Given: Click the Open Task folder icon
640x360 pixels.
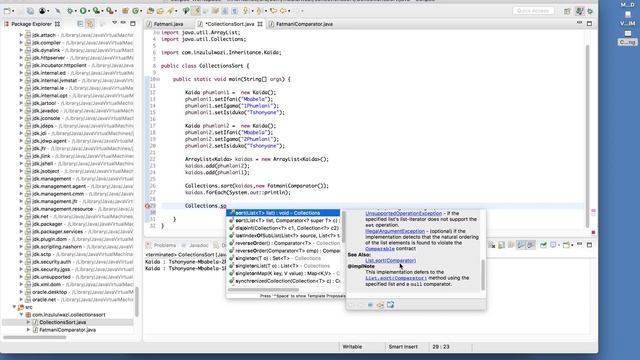Looking at the screenshot, I should [x=160, y=11].
